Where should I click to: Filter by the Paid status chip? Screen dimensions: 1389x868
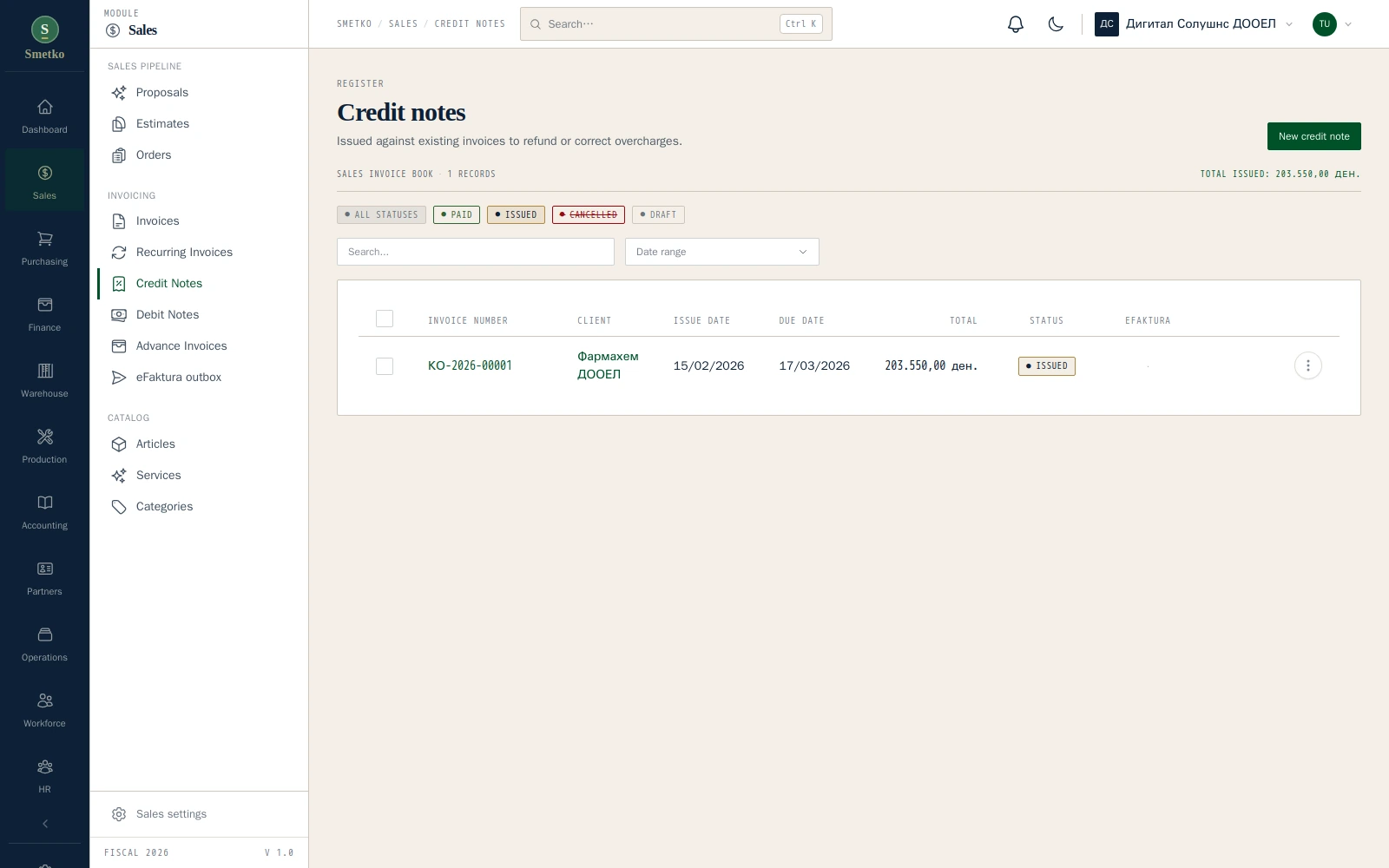(x=457, y=214)
